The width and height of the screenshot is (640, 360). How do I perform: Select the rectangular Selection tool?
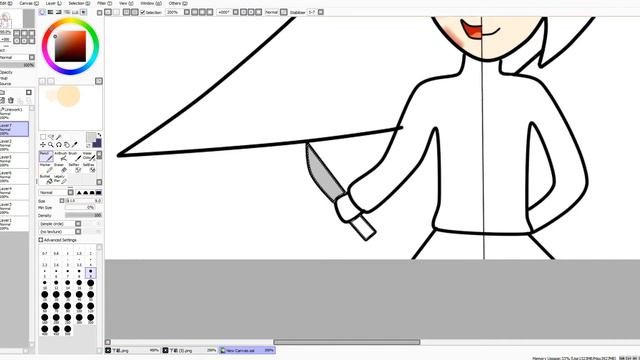43,137
